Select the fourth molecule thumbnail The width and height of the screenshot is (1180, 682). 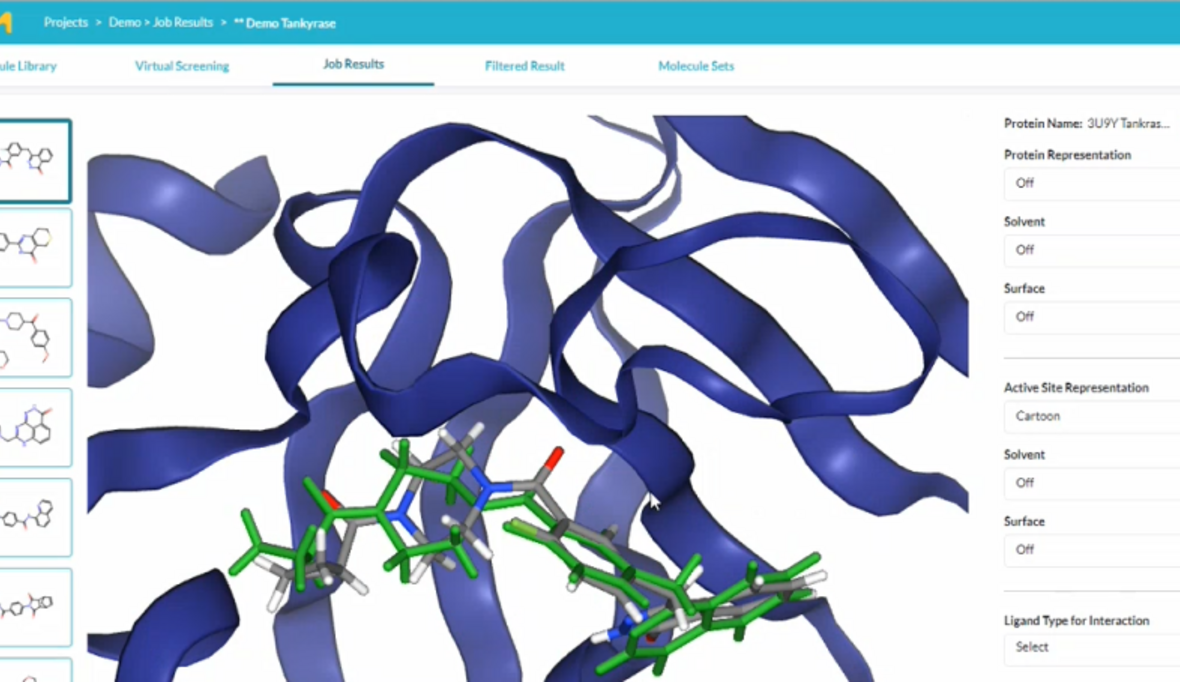coord(34,427)
